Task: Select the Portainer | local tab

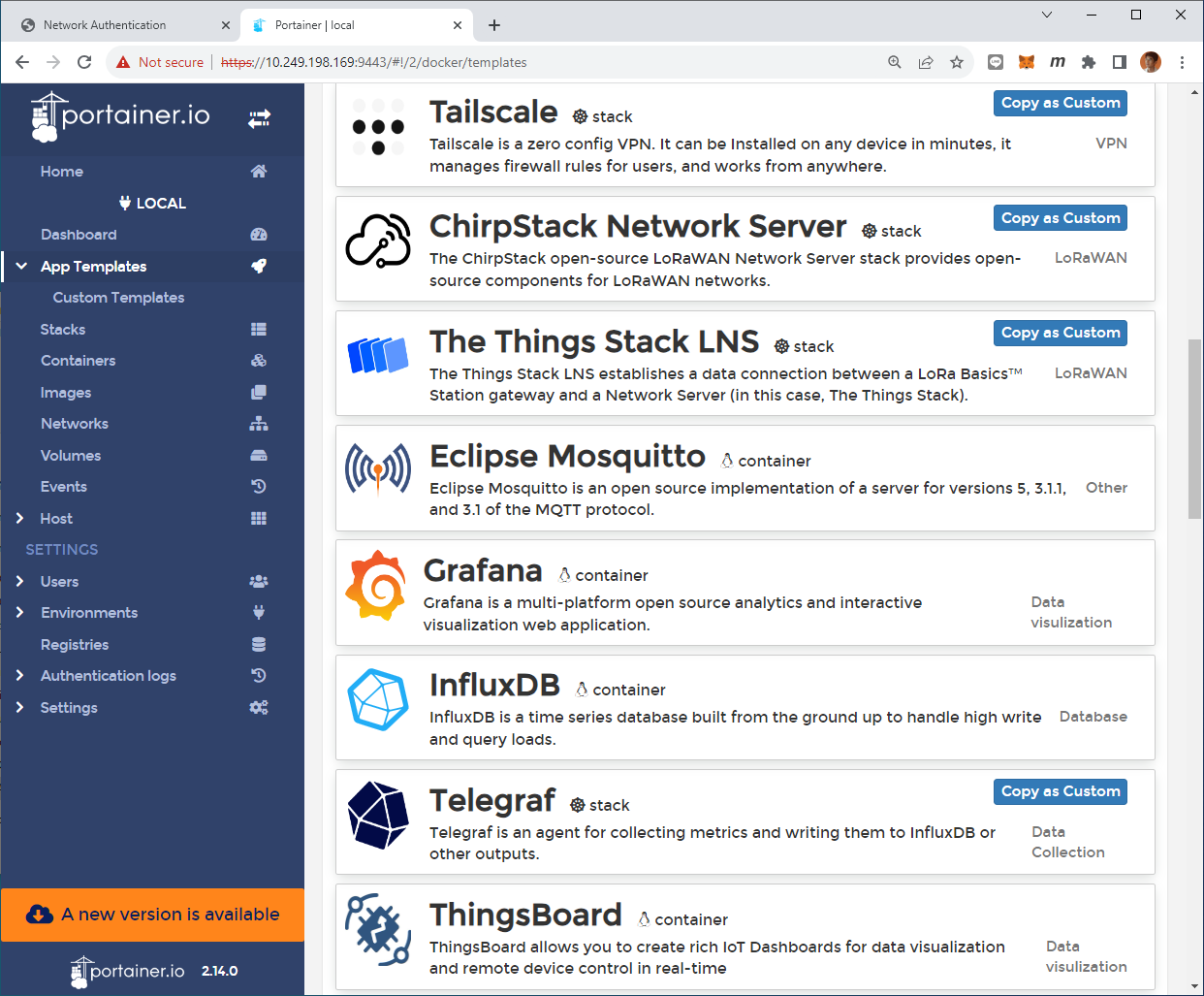Action: click(x=356, y=25)
